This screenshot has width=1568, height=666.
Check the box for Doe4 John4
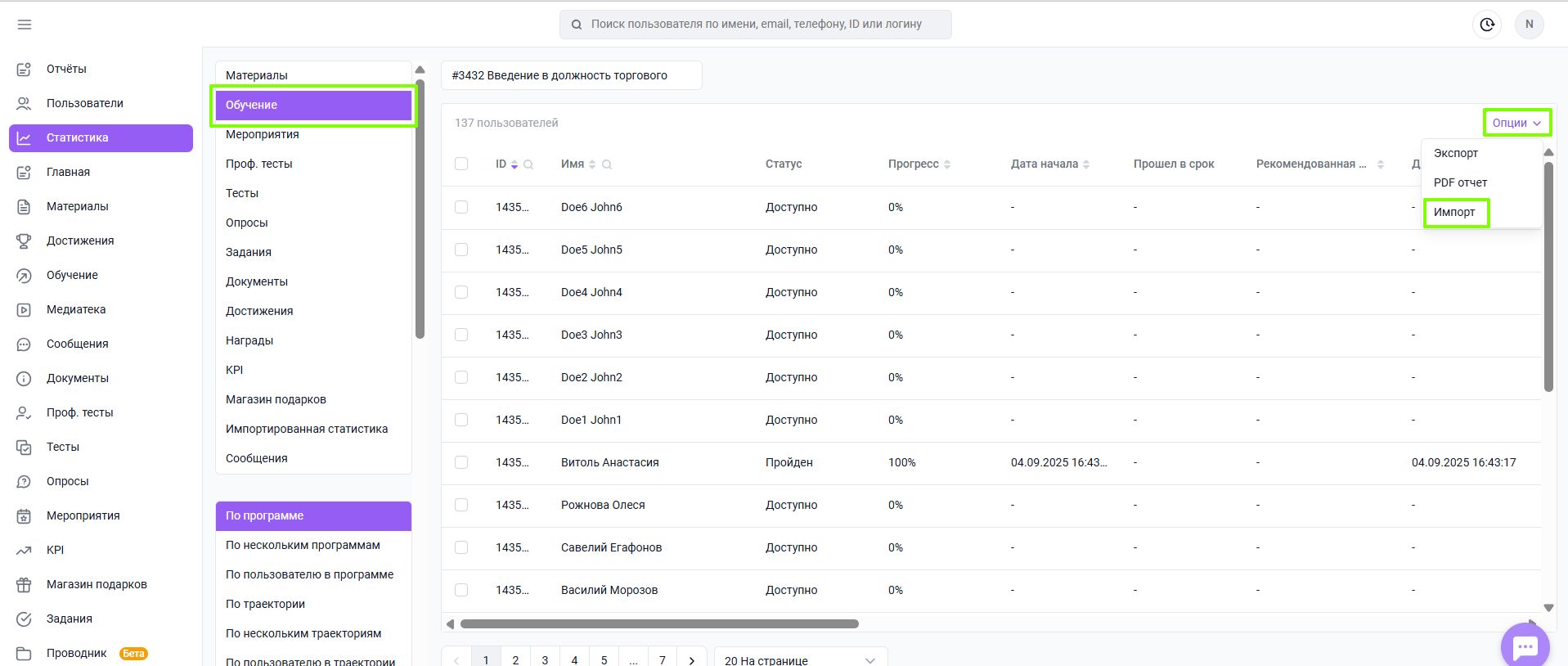[x=461, y=292]
